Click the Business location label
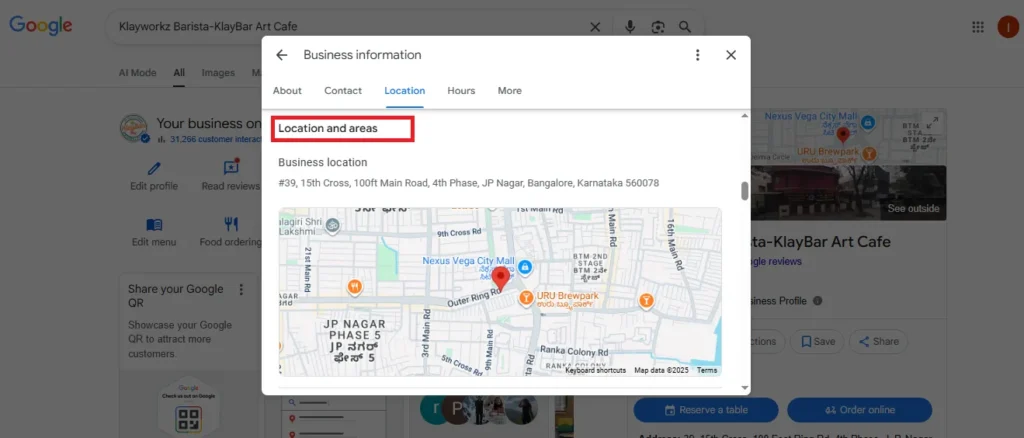The image size is (1024, 438). (323, 163)
